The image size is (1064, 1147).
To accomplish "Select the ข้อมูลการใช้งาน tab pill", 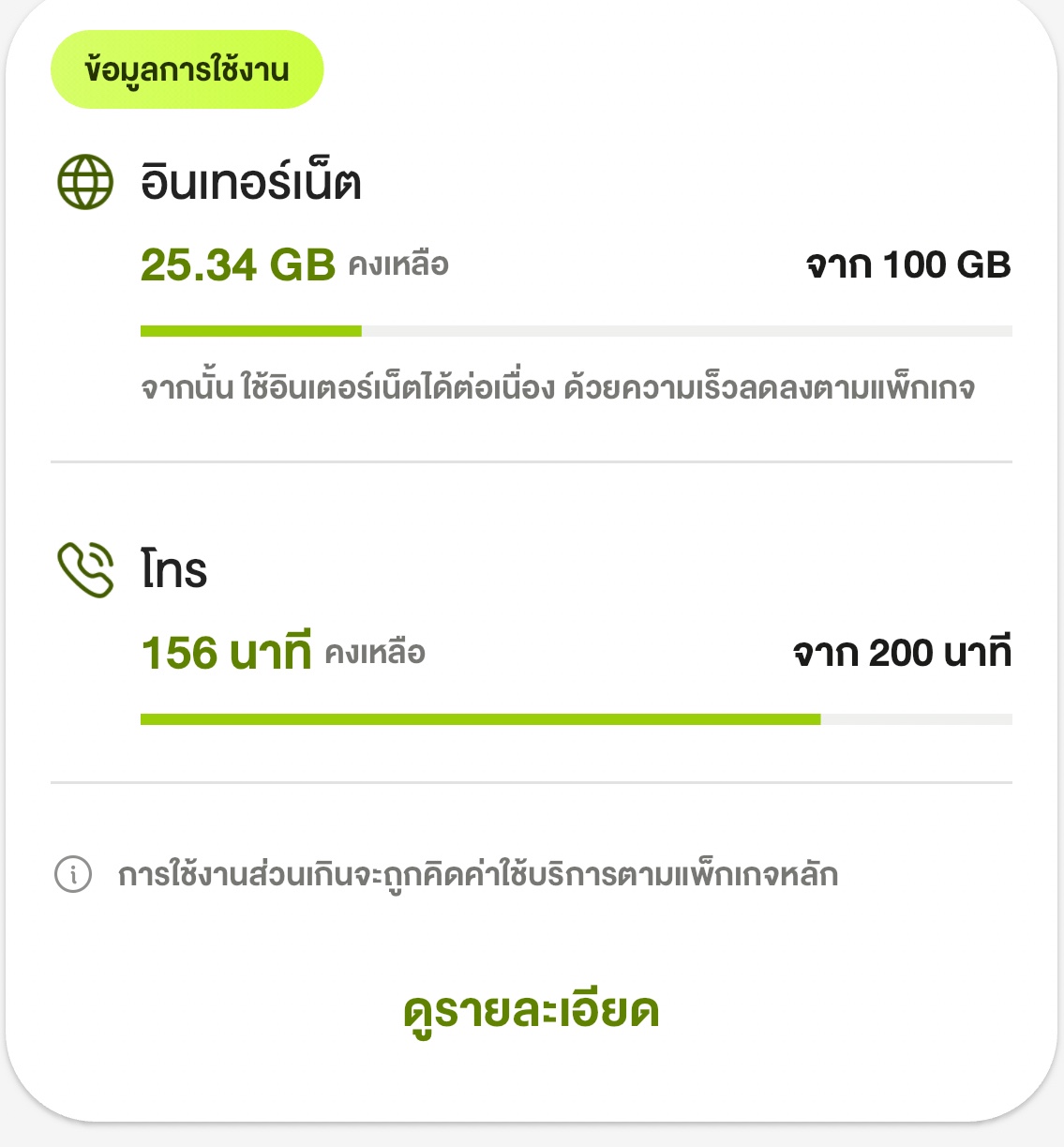I will tap(187, 69).
